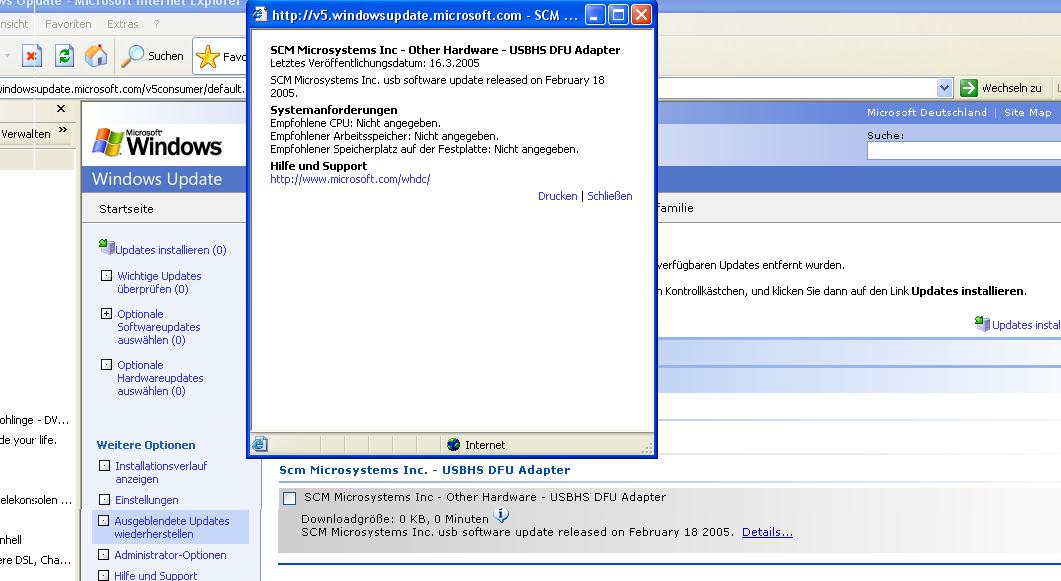Screen dimensions: 1061x581
Task: Click the Stop icon in IE toolbar
Action: tap(32, 55)
